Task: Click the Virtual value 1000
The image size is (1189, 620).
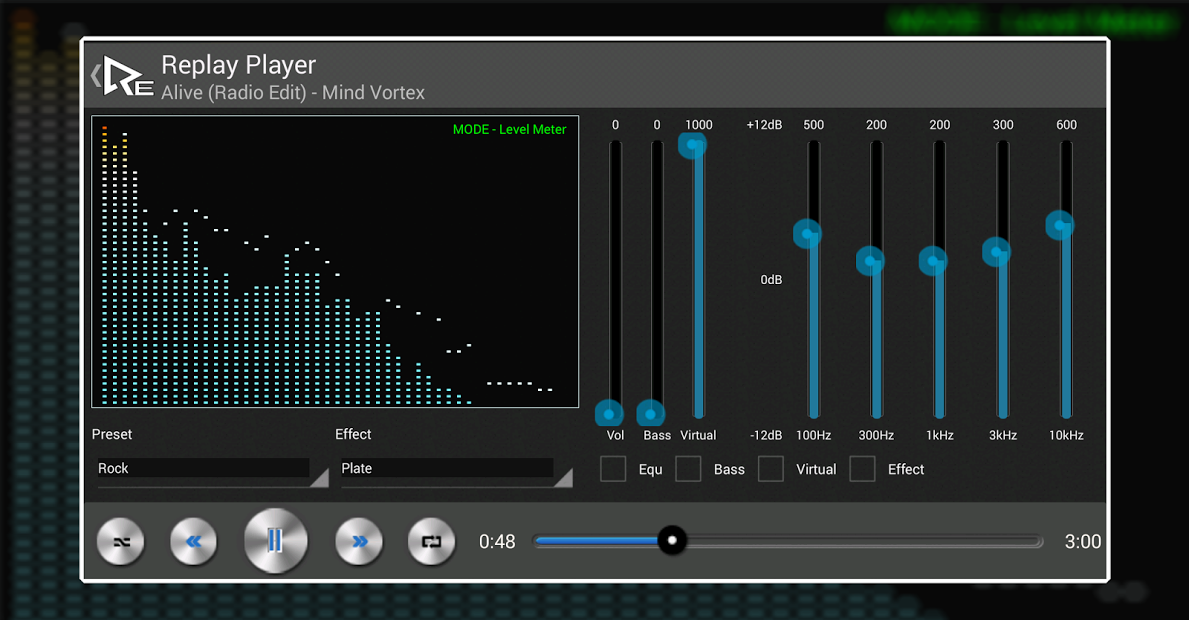Action: pyautogui.click(x=698, y=125)
